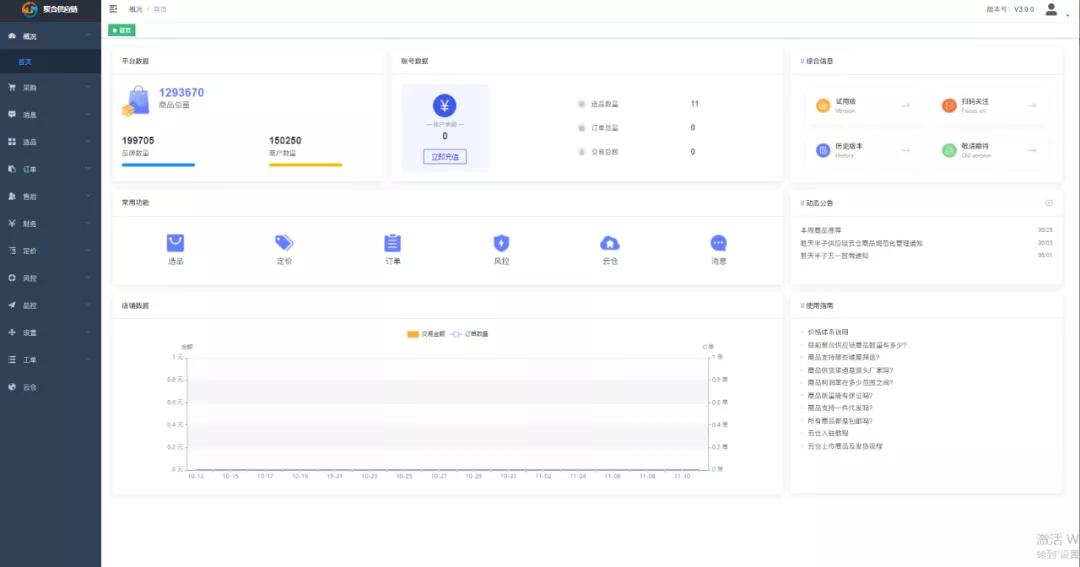1080x567 pixels.
Task: Expand the 财务 sidebar menu
Action: 50,223
